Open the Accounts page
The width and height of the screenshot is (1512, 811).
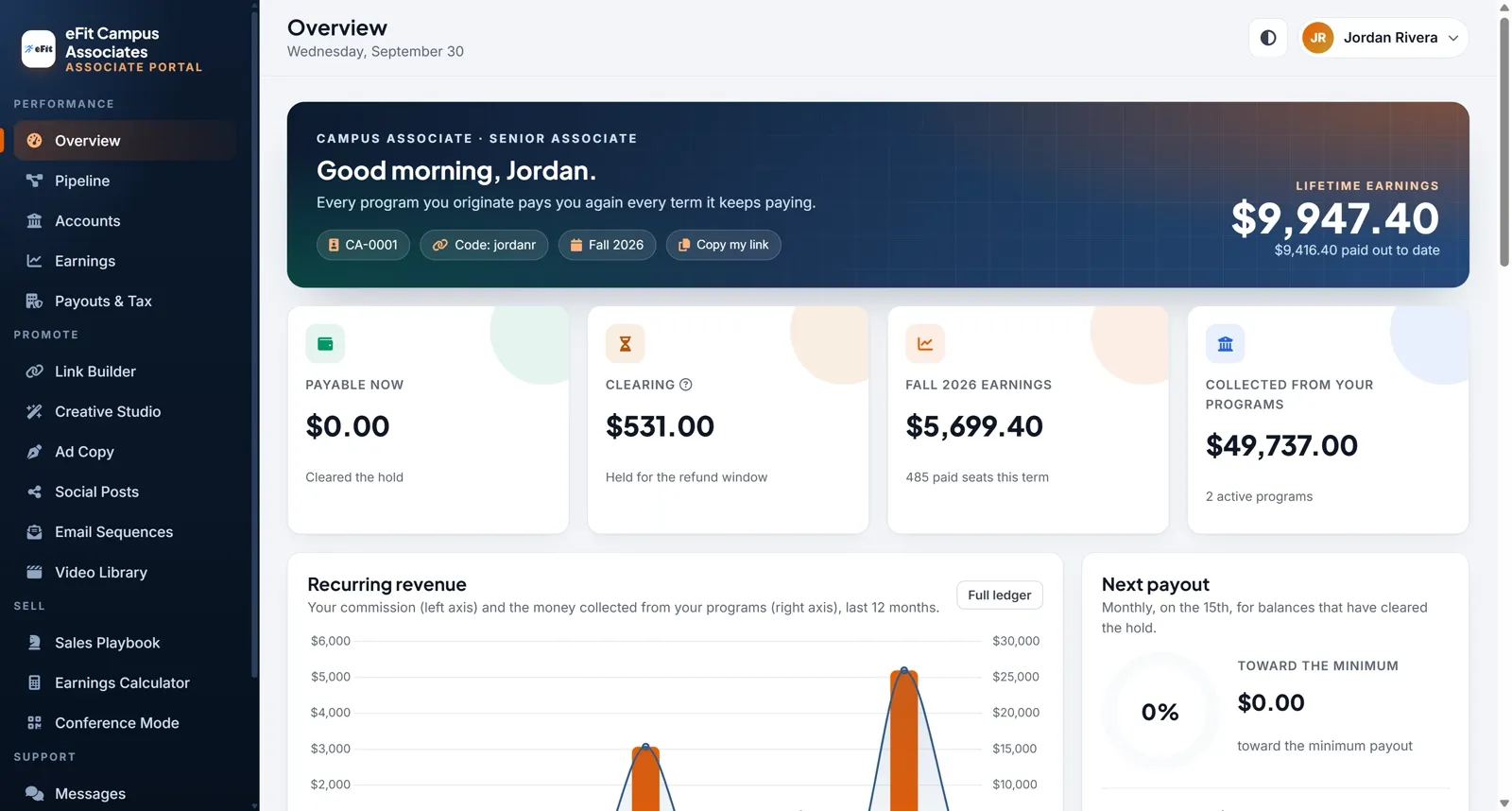[x=125, y=221]
